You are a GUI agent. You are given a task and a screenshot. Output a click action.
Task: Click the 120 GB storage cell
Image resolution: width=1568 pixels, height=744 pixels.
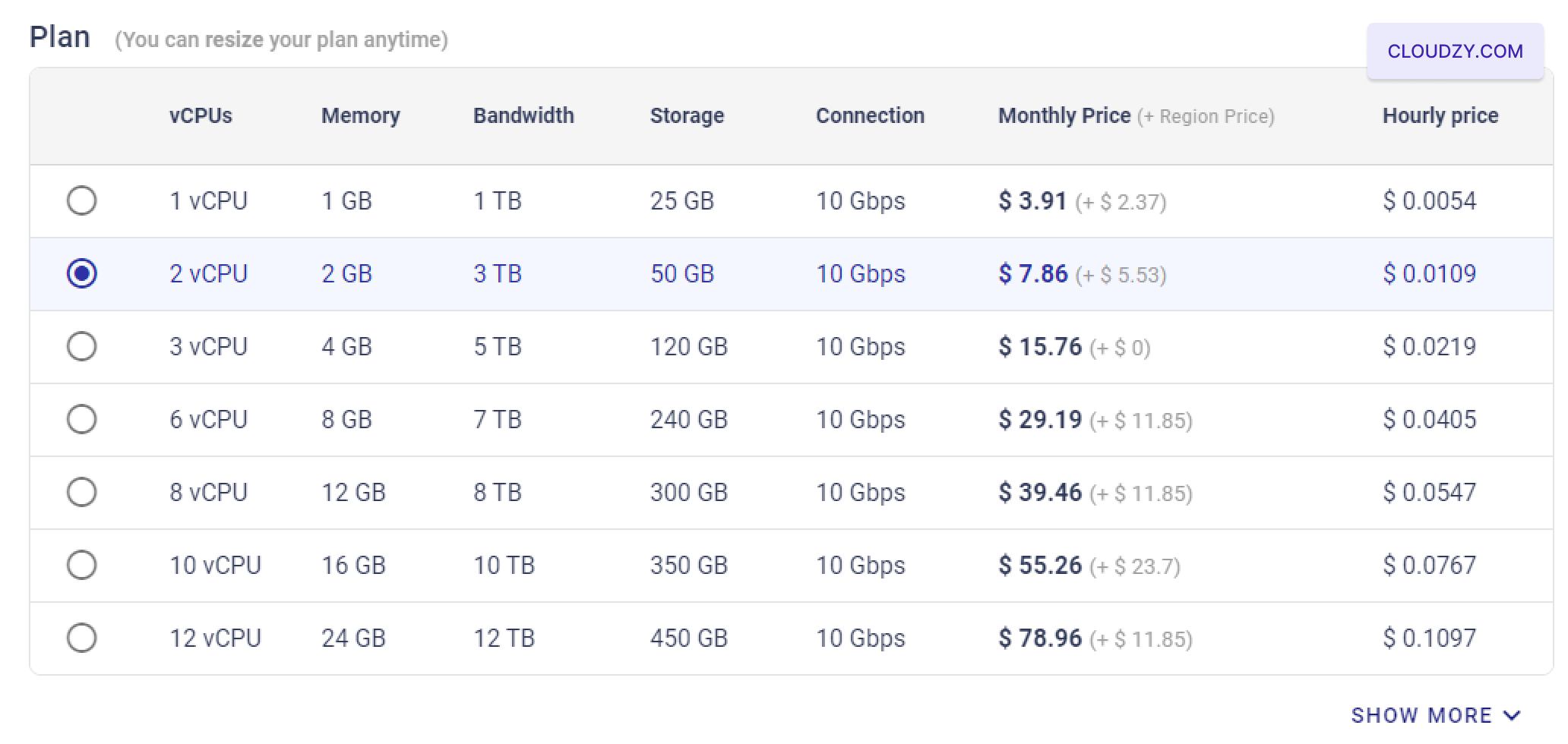click(689, 347)
